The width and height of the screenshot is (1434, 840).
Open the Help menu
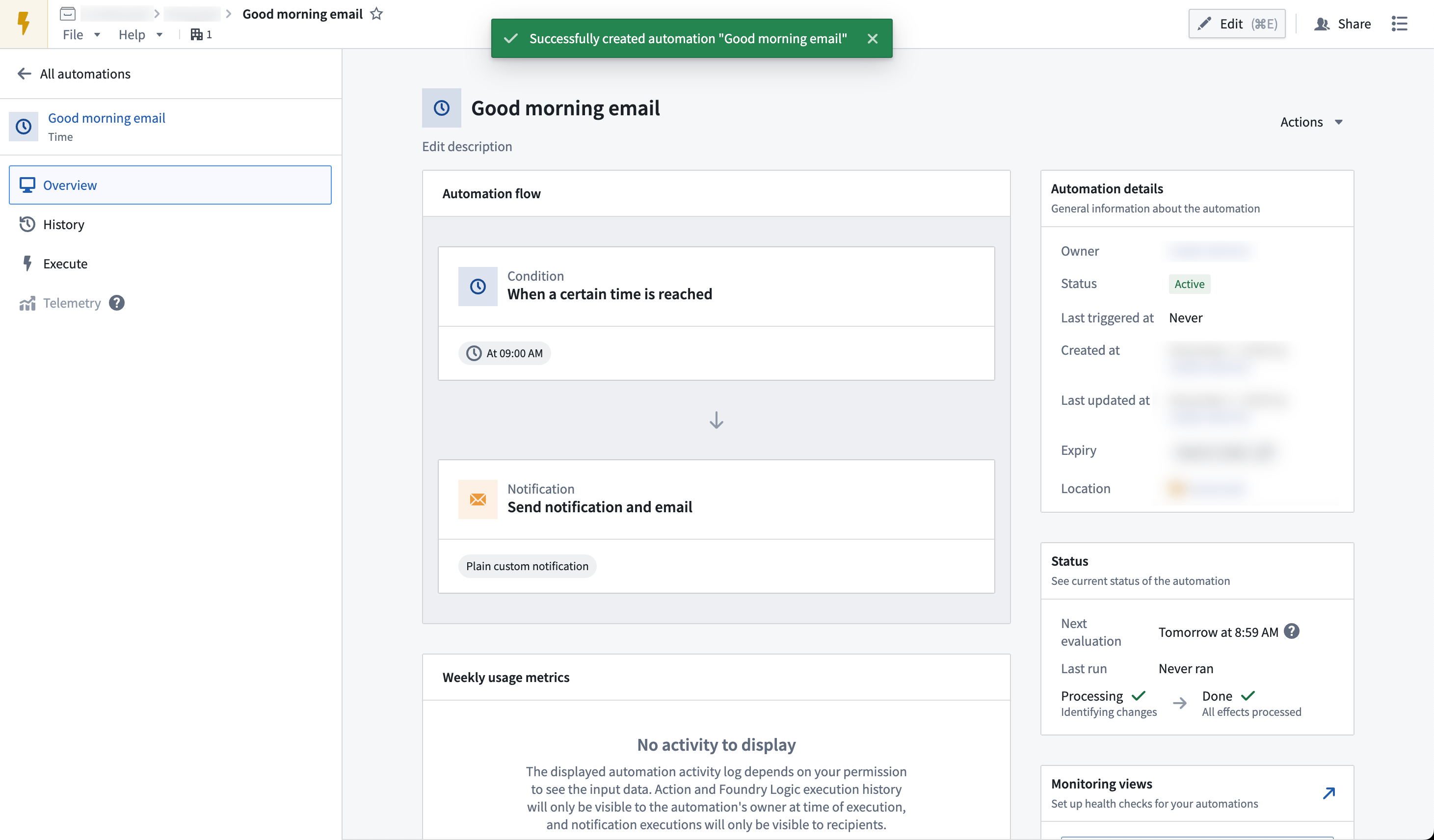[140, 35]
